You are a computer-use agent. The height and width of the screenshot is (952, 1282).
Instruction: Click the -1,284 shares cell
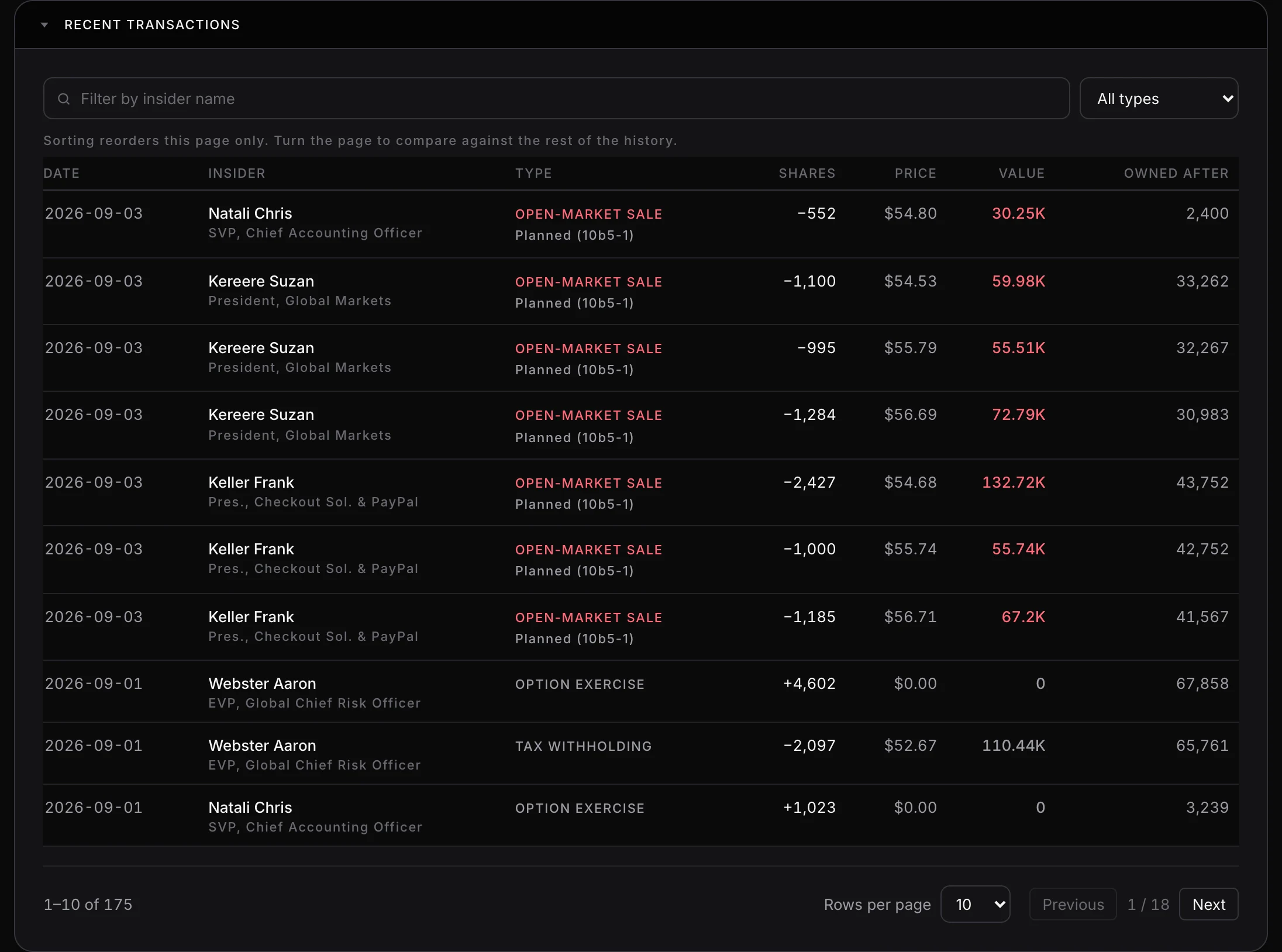click(x=809, y=415)
